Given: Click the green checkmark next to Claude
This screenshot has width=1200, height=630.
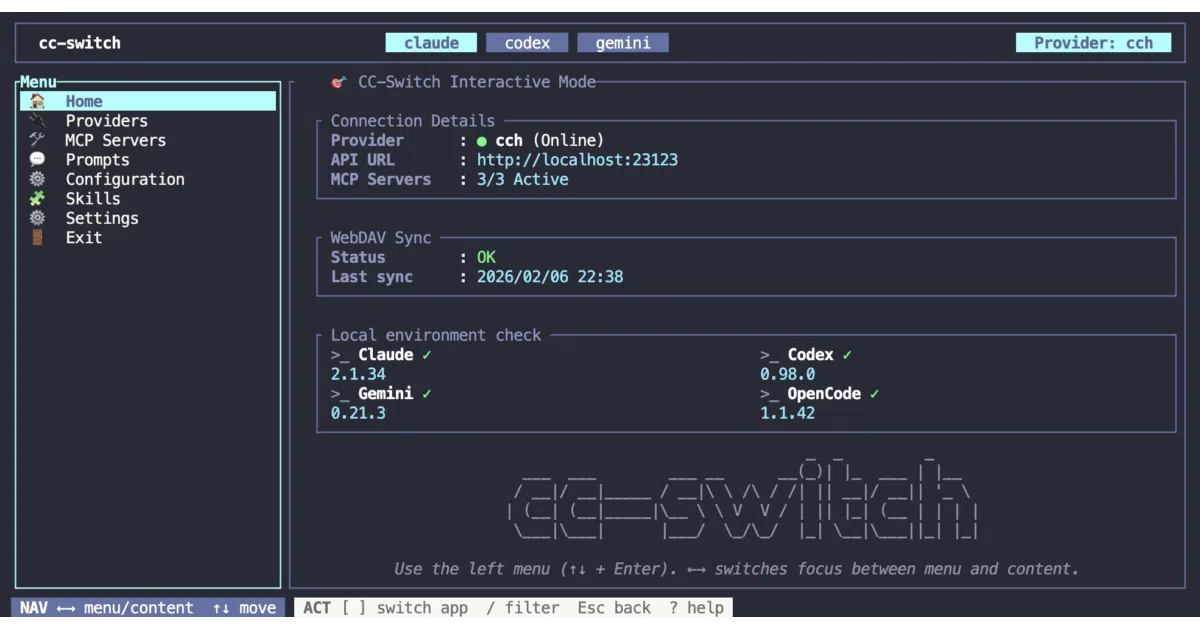Looking at the screenshot, I should pos(426,355).
